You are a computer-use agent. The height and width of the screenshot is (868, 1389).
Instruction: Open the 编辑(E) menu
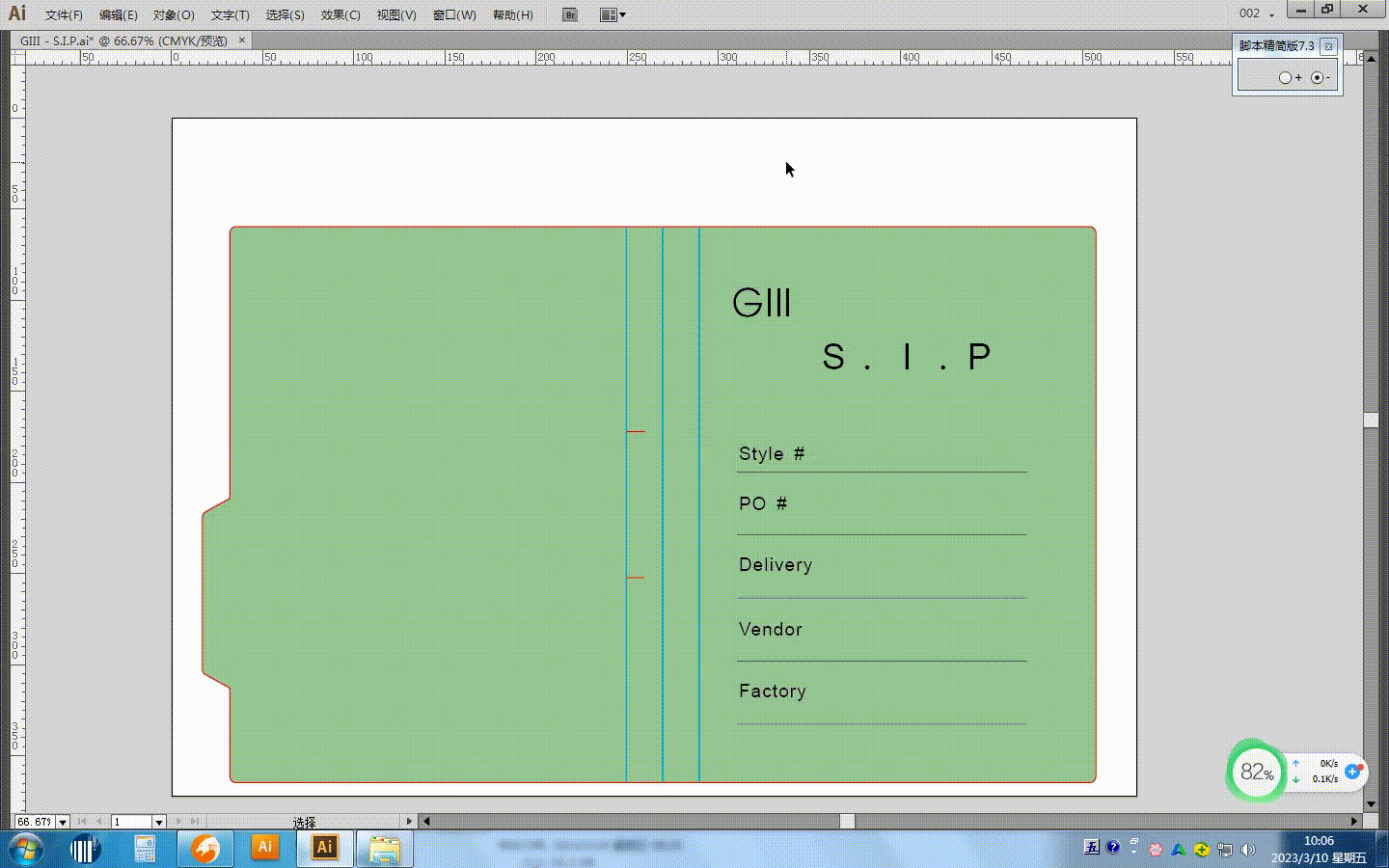[x=119, y=14]
